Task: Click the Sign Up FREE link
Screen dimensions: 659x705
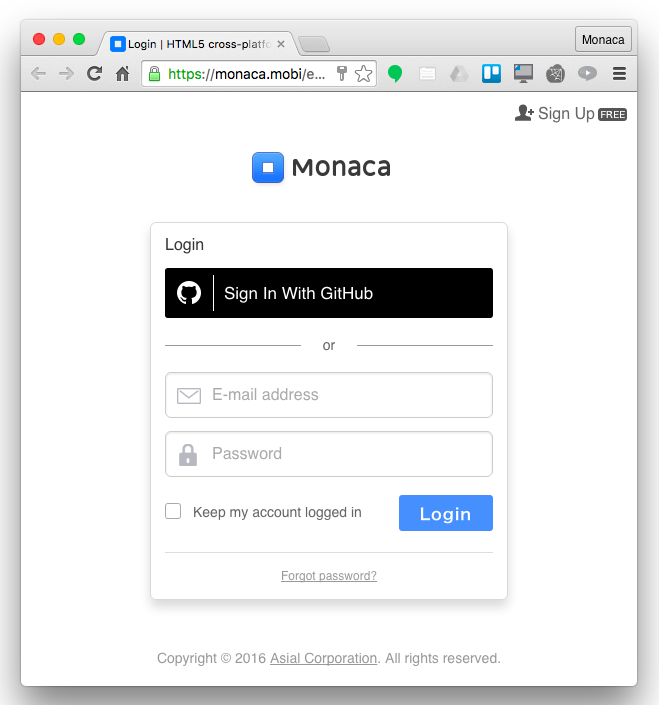Action: click(570, 114)
